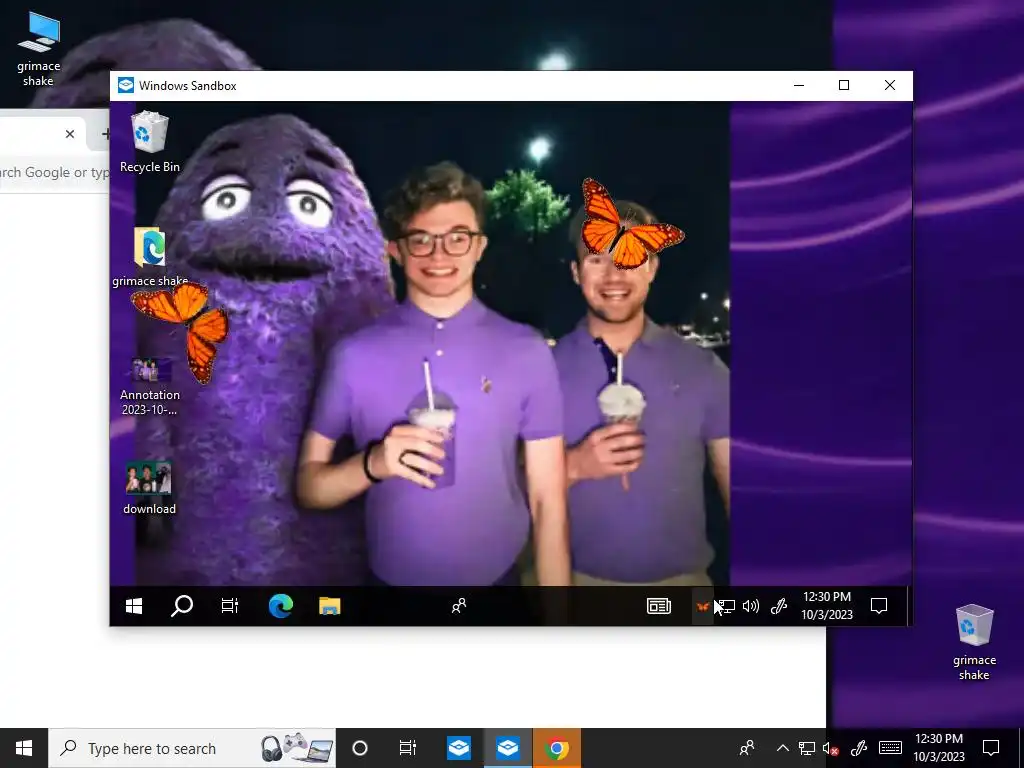Click the host 'Type here to search' box
This screenshot has height=768, width=1024.
click(192, 748)
